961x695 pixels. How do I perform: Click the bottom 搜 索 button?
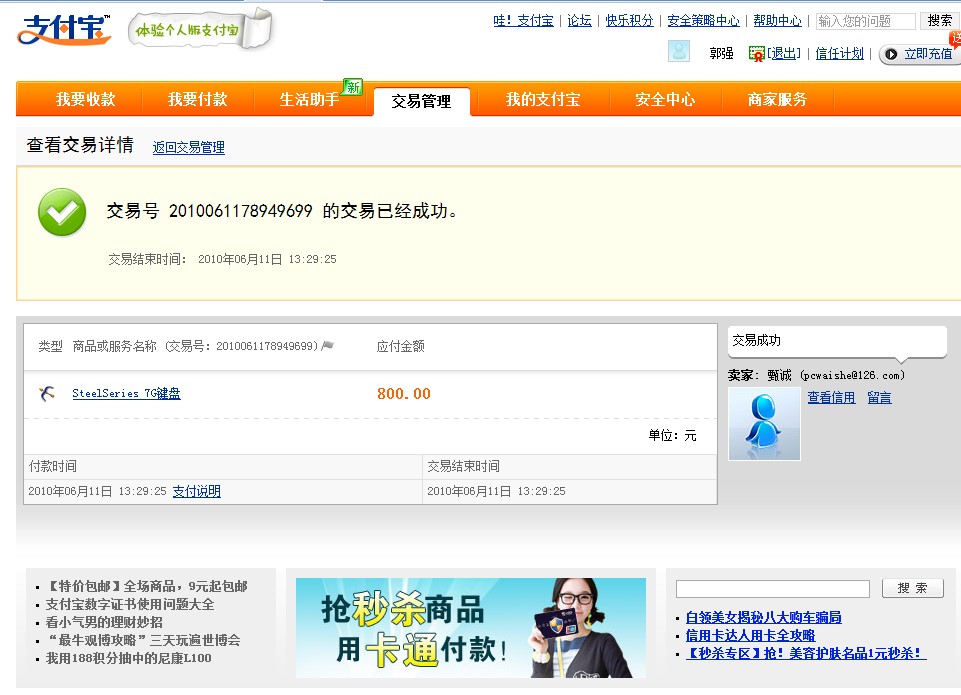click(913, 588)
